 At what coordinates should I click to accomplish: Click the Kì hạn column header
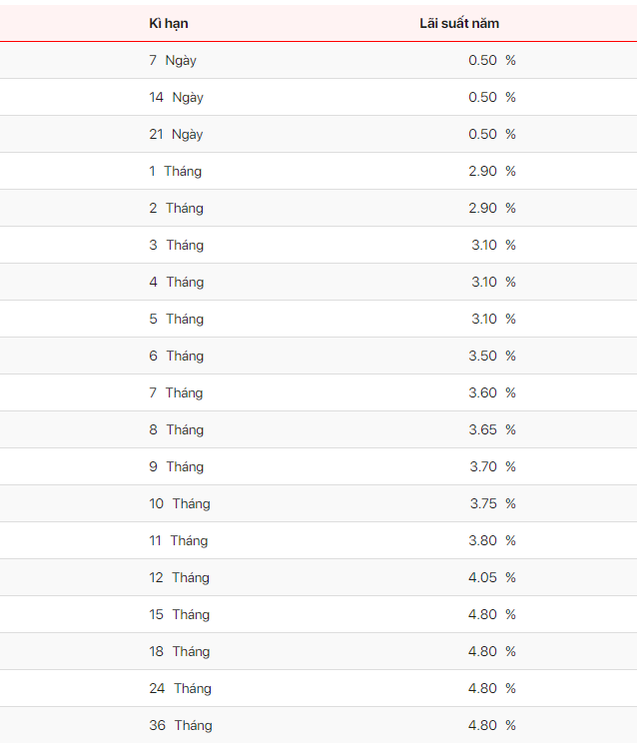pyautogui.click(x=169, y=23)
